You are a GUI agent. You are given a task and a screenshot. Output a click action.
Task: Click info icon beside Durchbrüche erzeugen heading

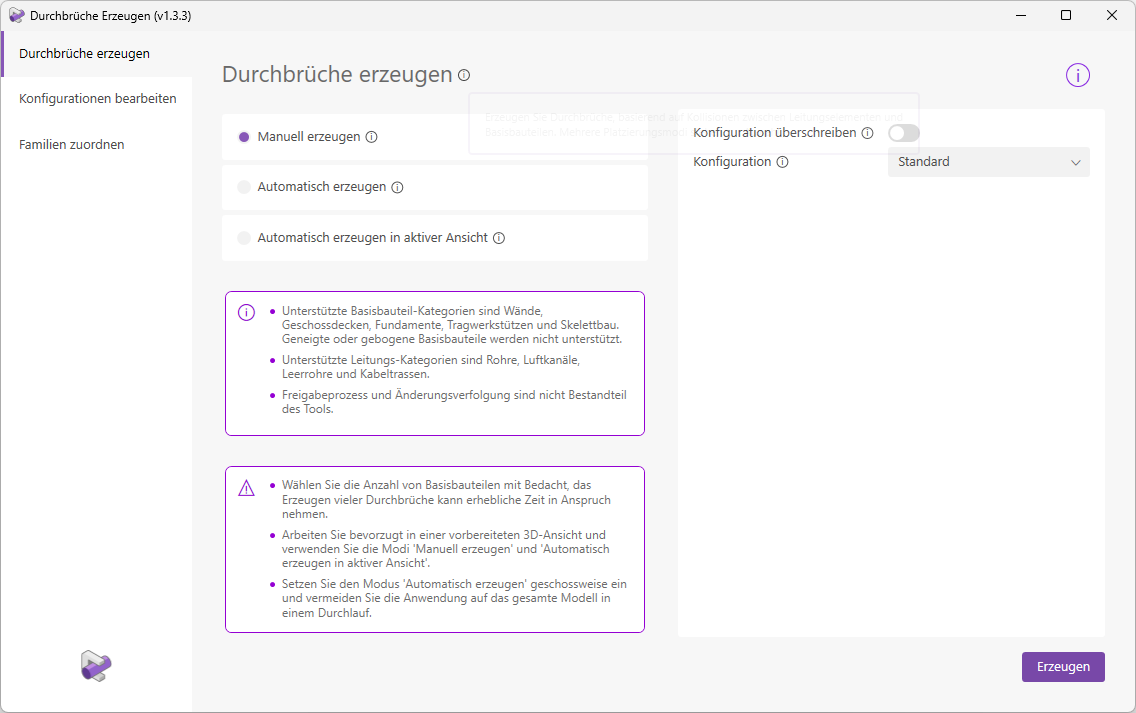click(464, 75)
